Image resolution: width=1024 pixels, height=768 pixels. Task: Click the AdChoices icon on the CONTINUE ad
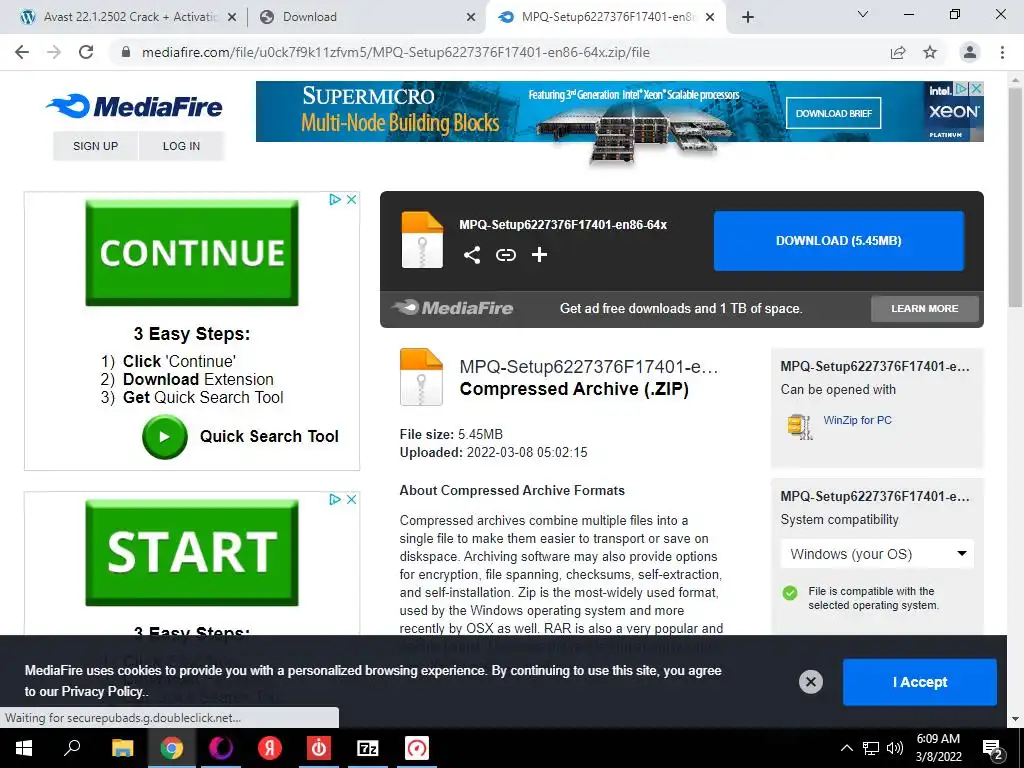(335, 199)
